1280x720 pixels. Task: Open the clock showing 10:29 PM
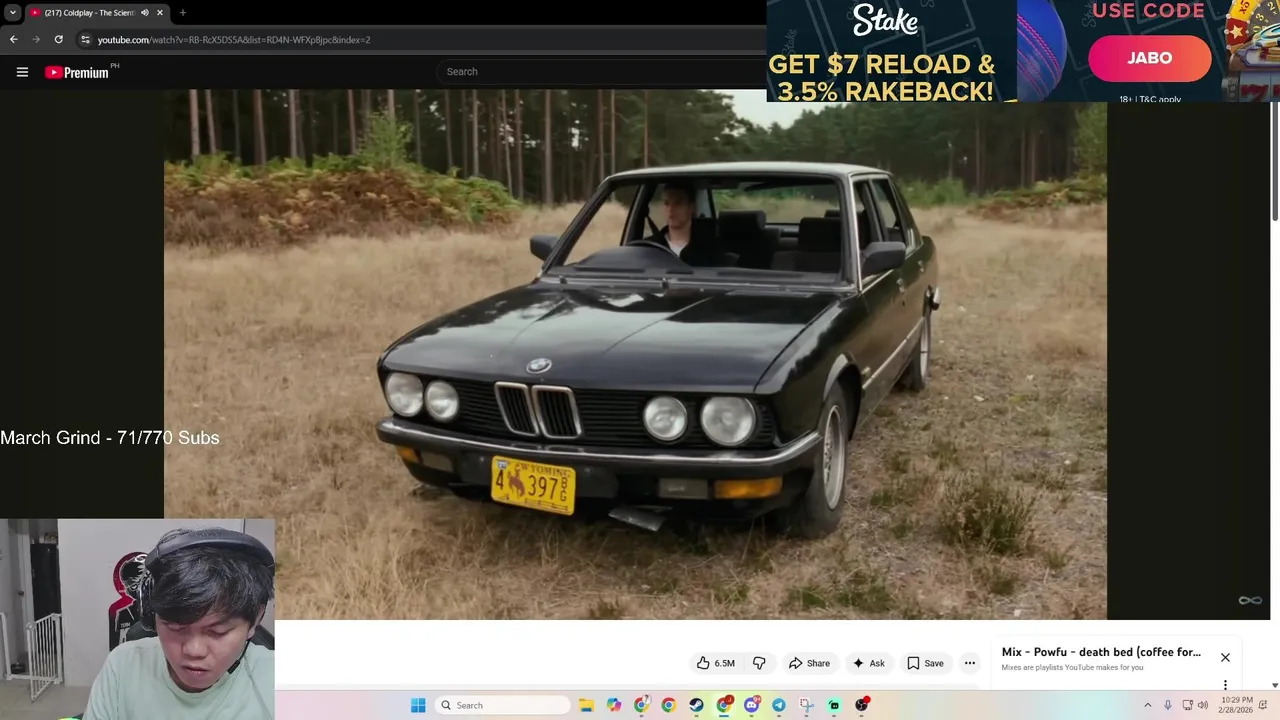click(1236, 705)
